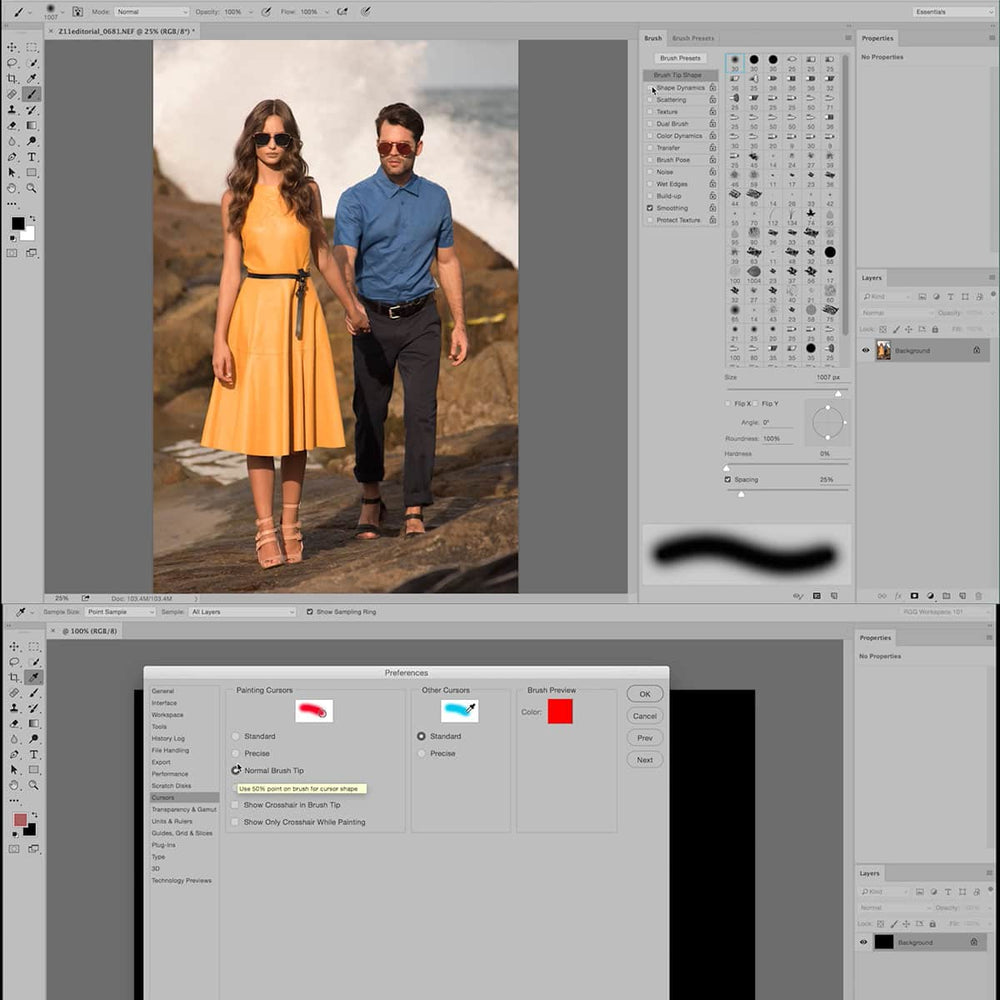Enable the Shape Dynamics checkbox

653,88
